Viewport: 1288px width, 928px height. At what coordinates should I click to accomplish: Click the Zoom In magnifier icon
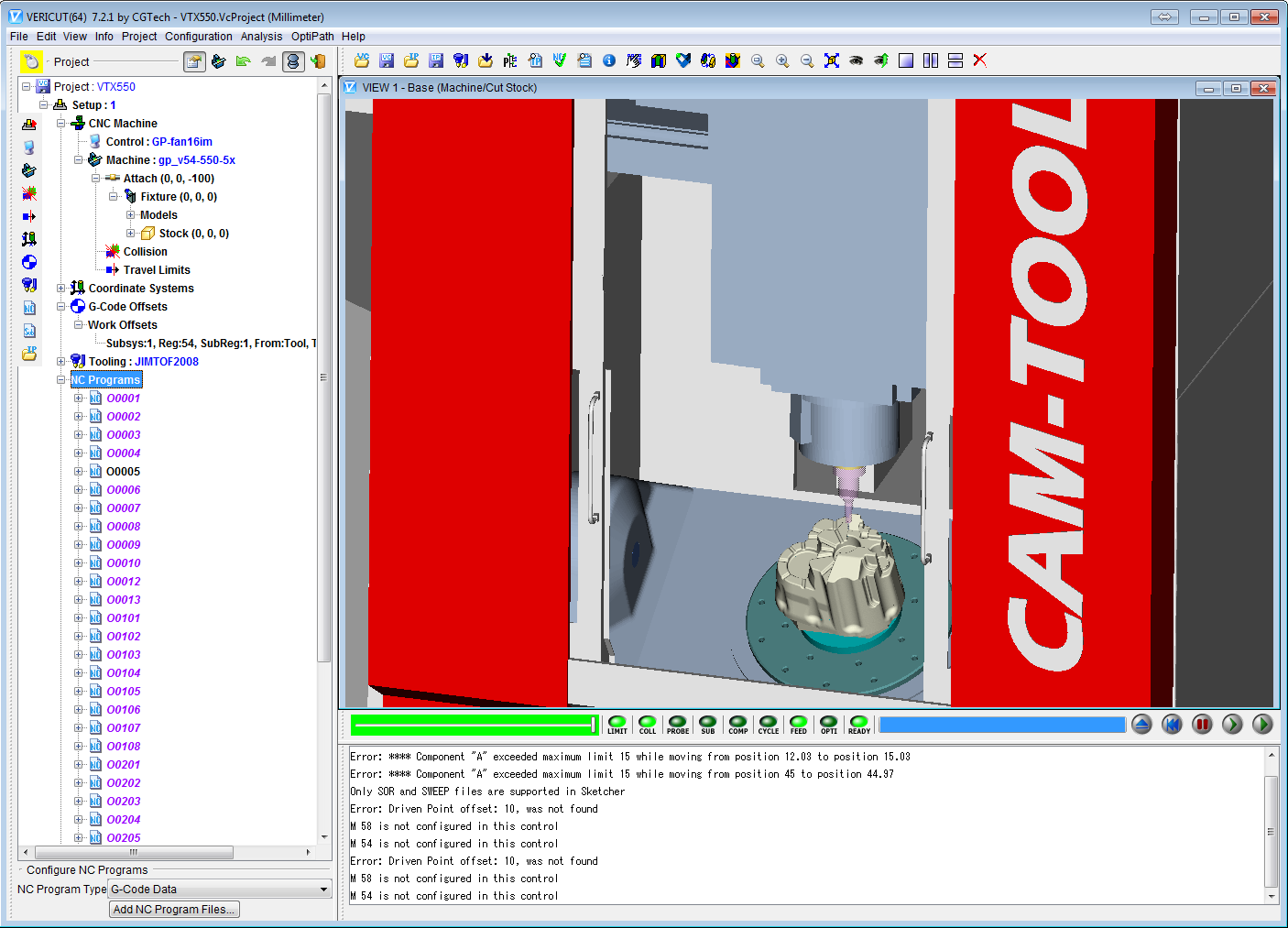[x=782, y=60]
